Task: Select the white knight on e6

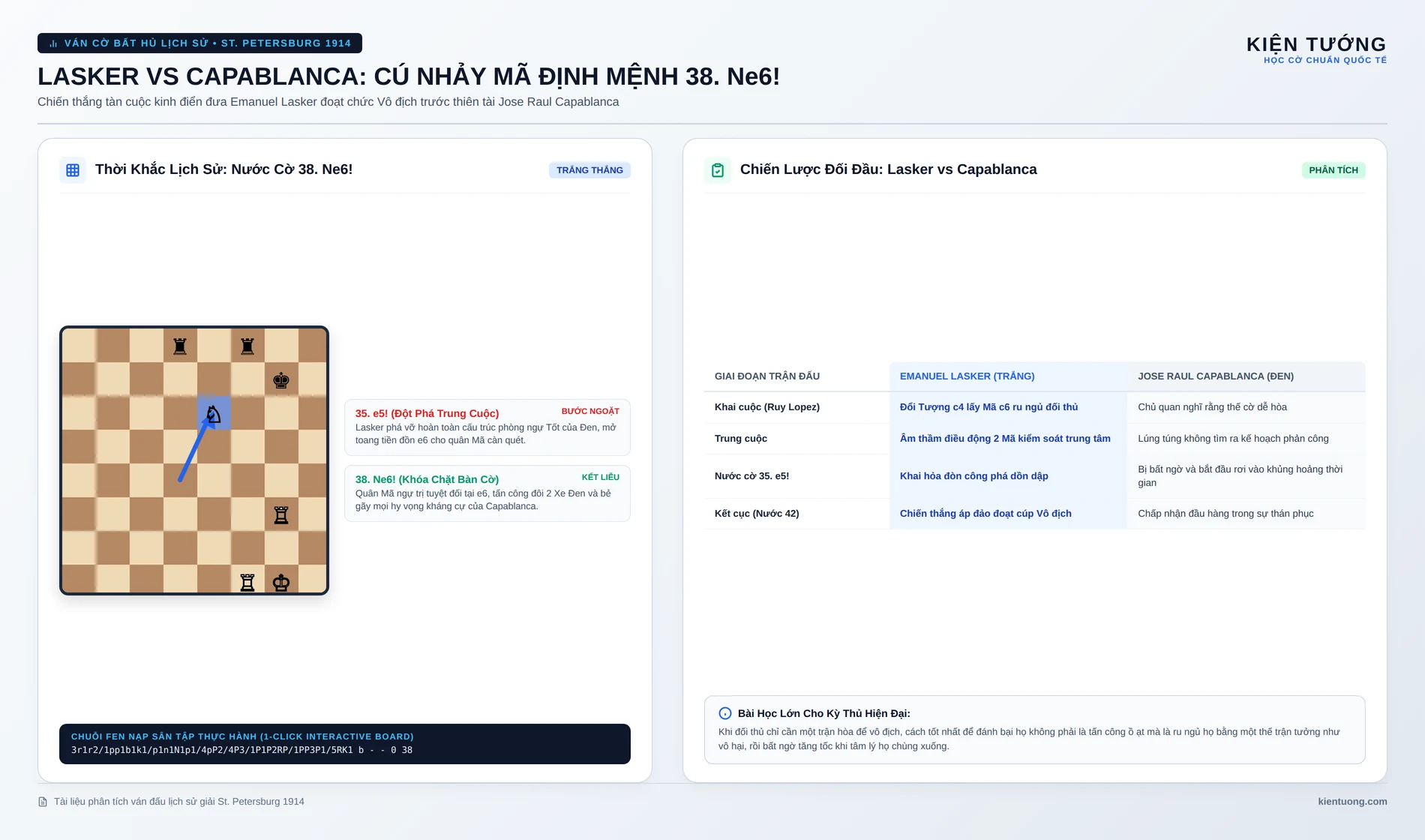Action: tap(214, 413)
